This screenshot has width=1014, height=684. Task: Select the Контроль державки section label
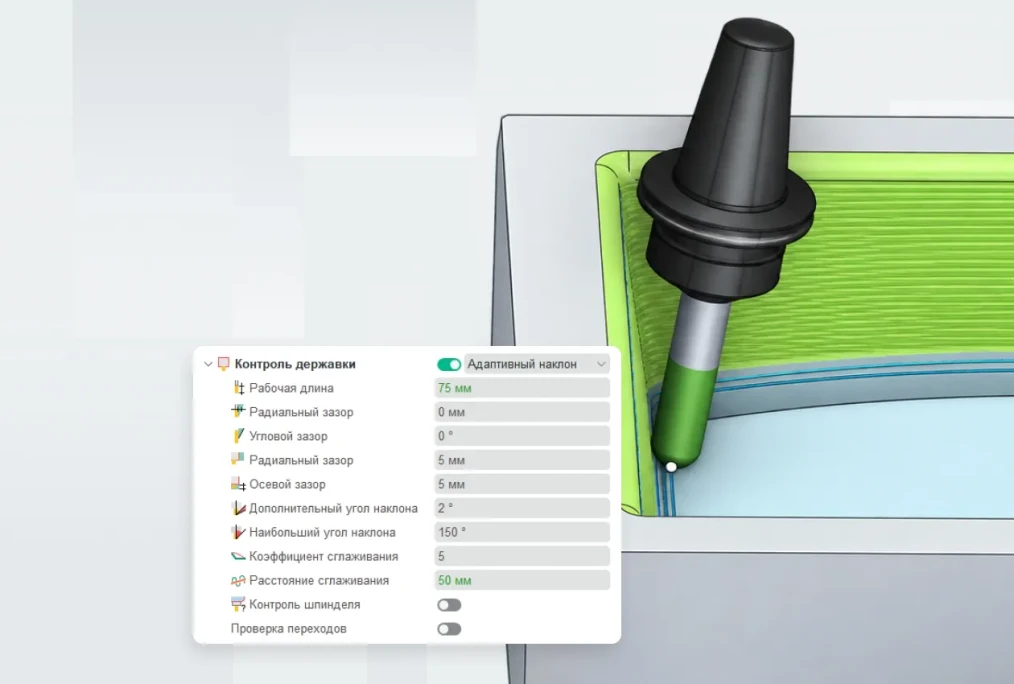coord(295,364)
